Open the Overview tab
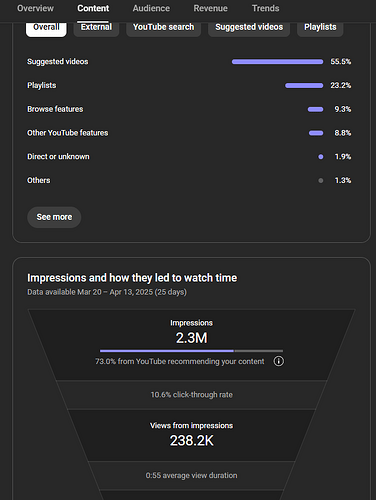 (35, 8)
